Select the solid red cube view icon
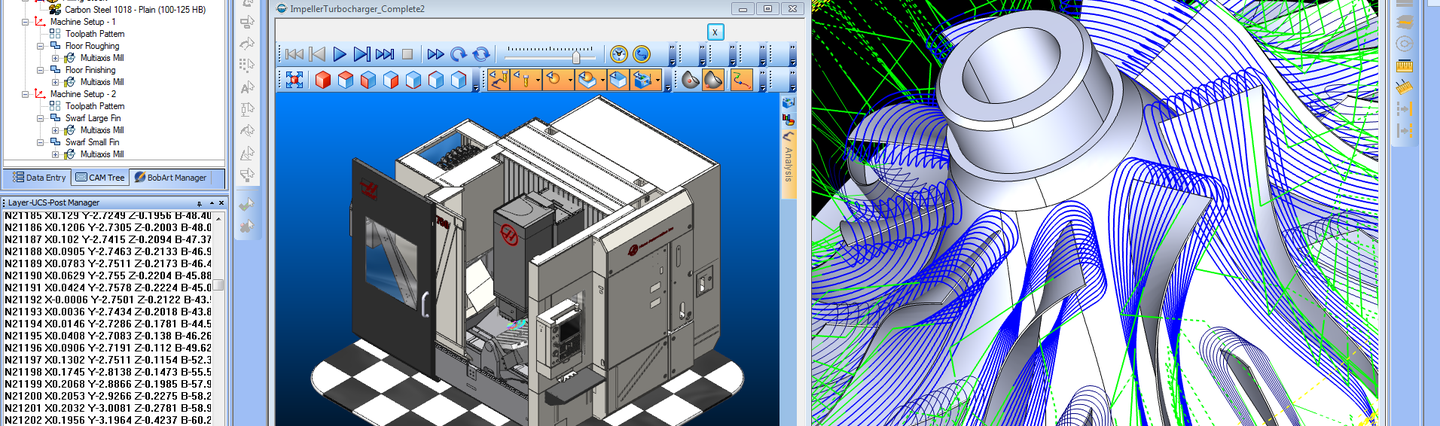1440x426 pixels. click(x=323, y=80)
